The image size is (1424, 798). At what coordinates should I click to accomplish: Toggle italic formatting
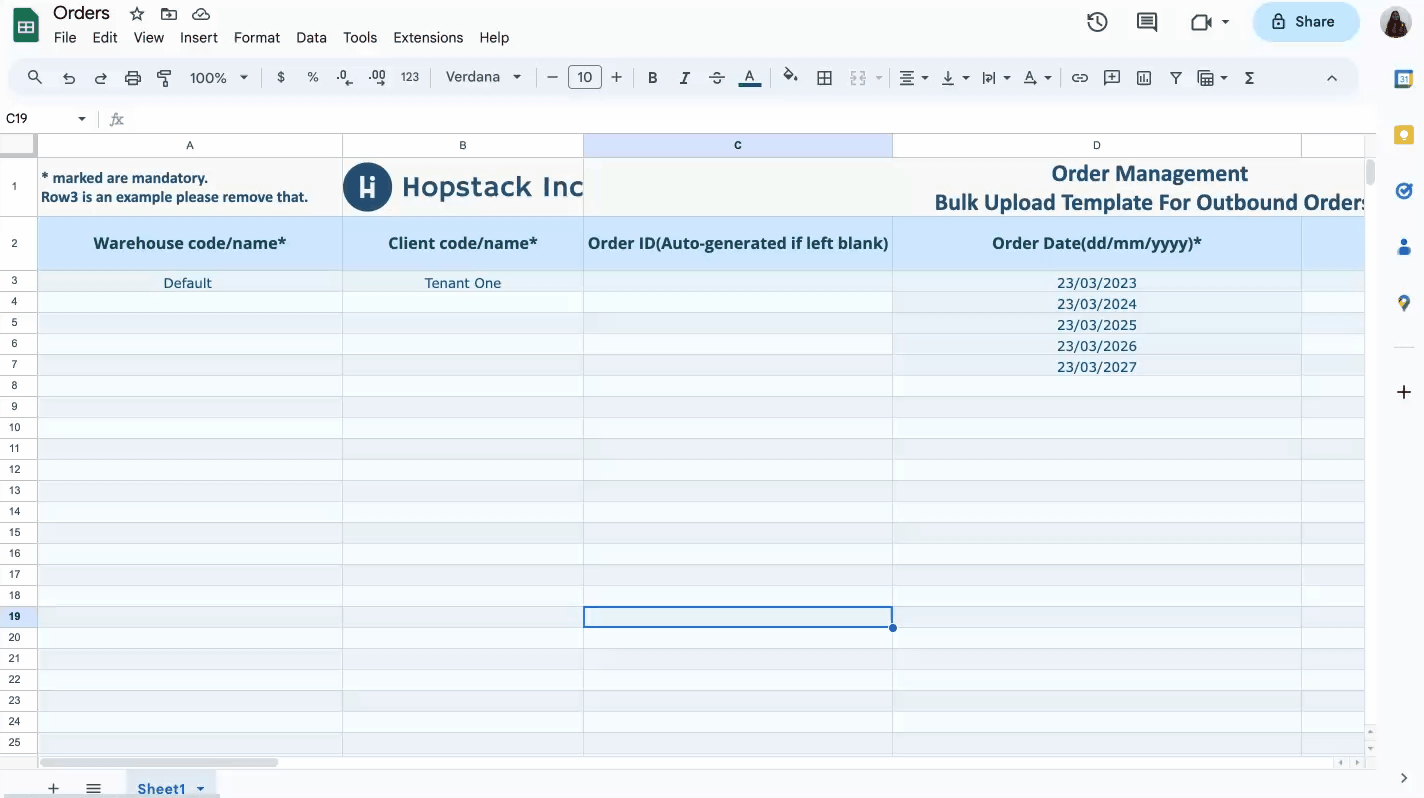coord(684,78)
